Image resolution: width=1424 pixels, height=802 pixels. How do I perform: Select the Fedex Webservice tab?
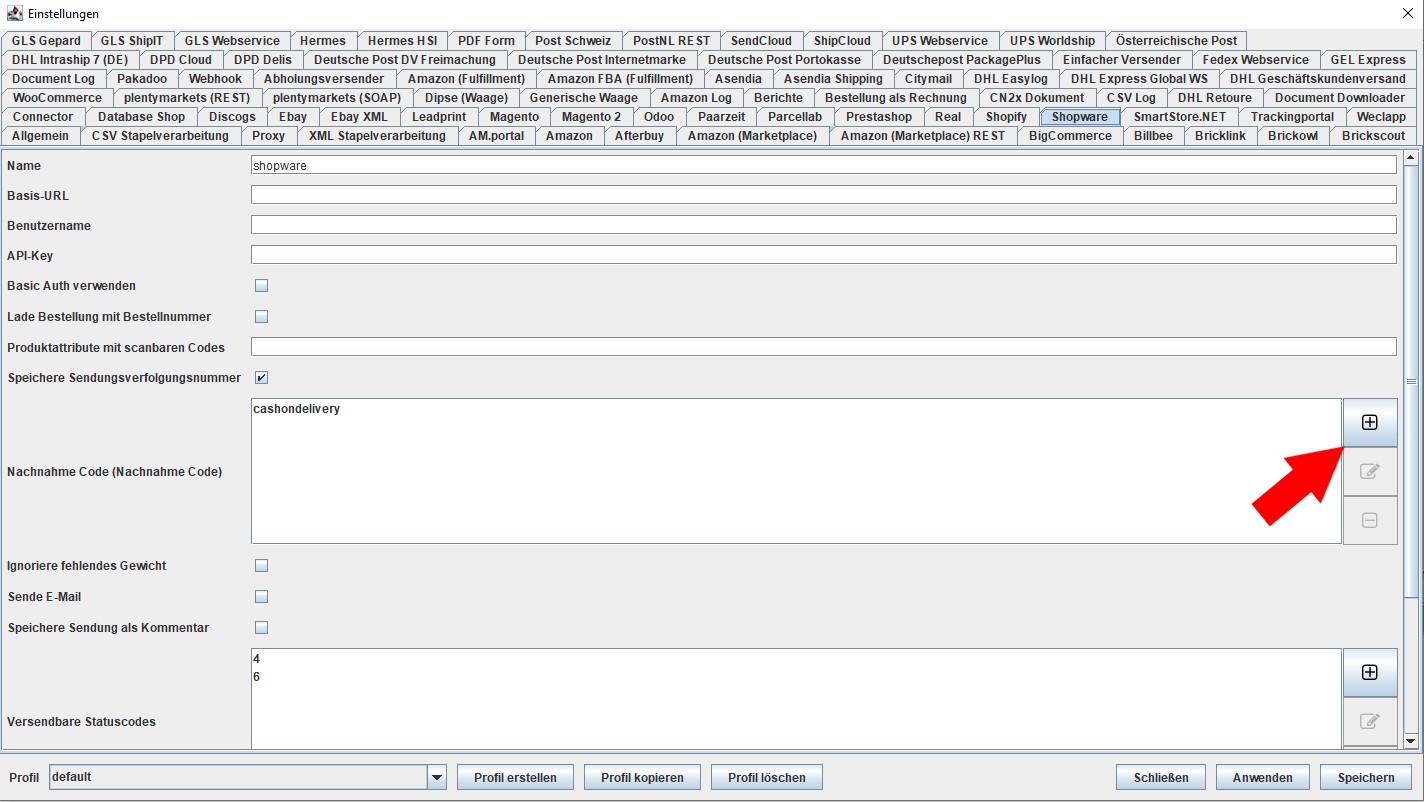(1256, 60)
